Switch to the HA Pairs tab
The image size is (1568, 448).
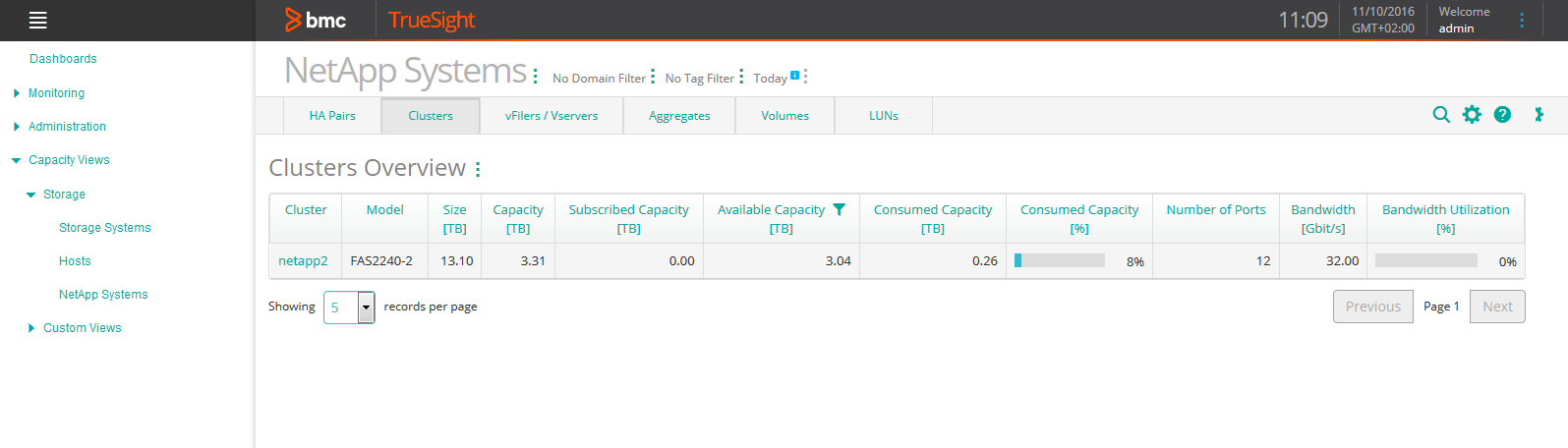pos(332,116)
